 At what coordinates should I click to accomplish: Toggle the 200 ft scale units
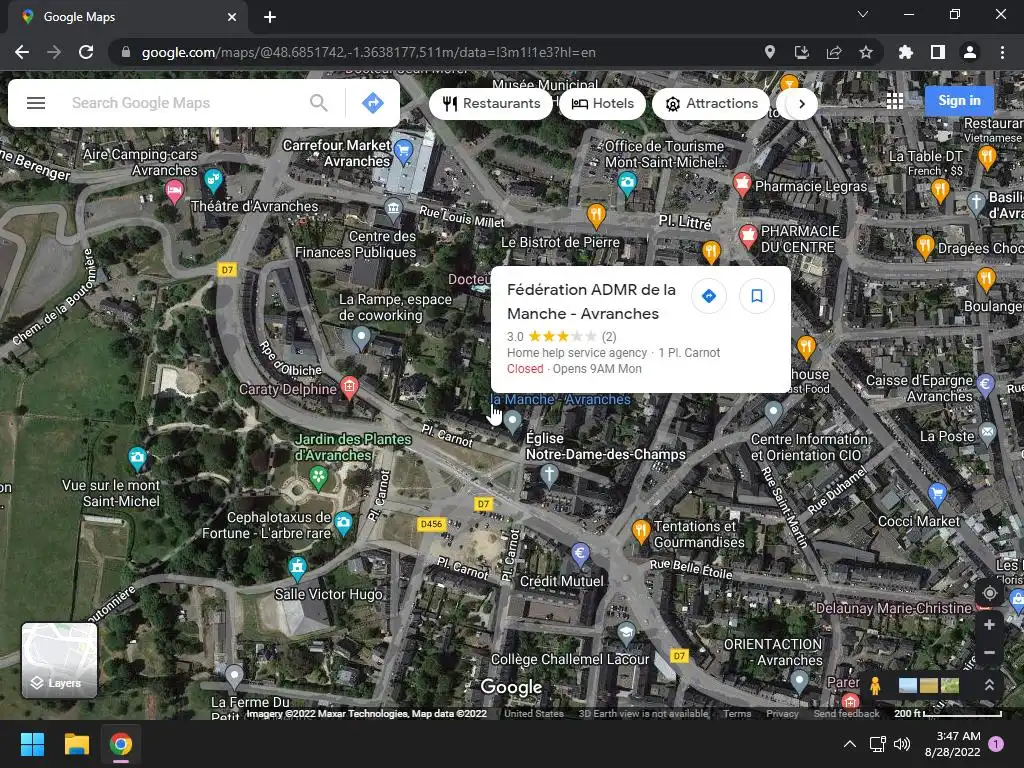[948, 713]
